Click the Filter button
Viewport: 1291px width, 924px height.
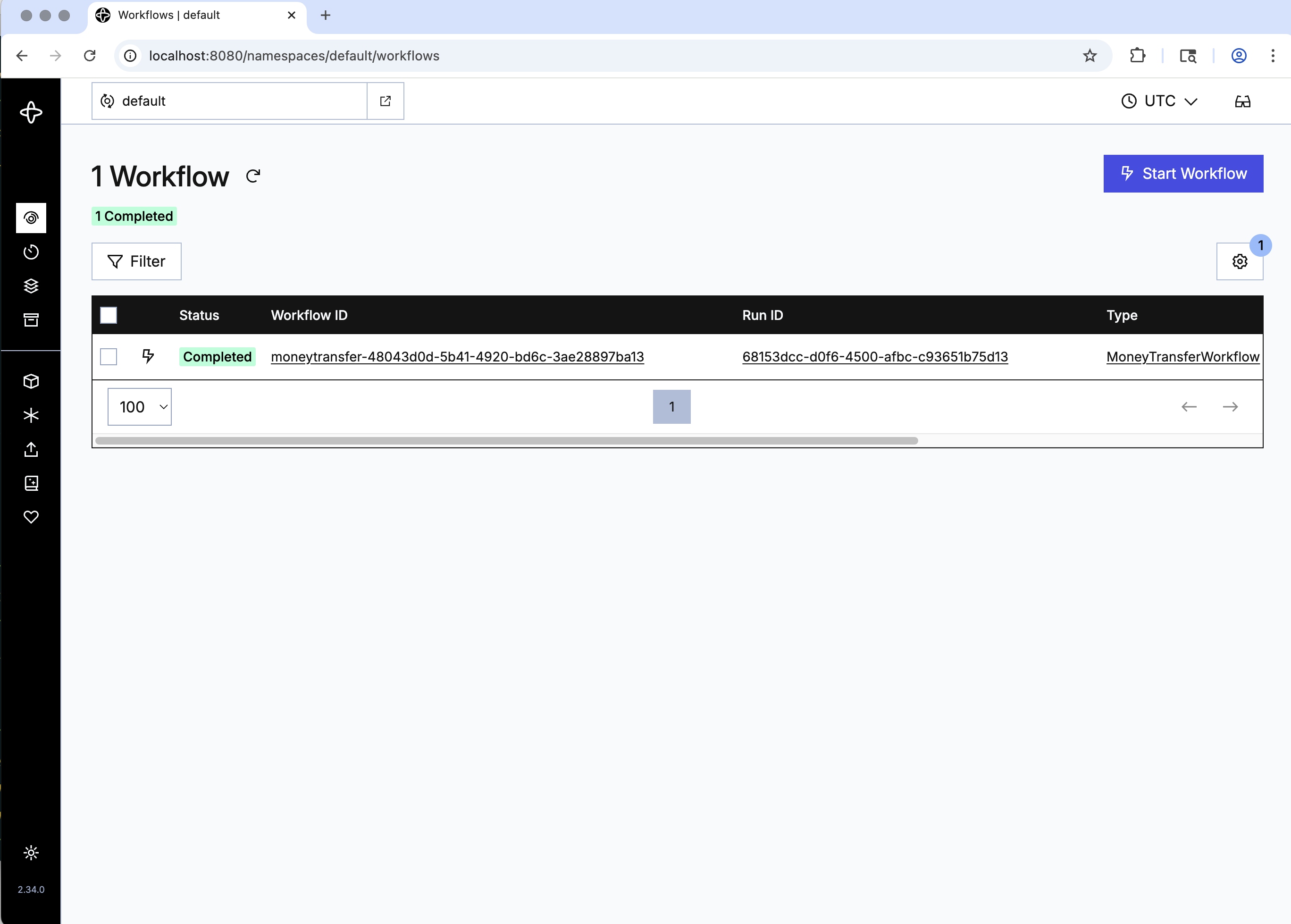pos(136,261)
